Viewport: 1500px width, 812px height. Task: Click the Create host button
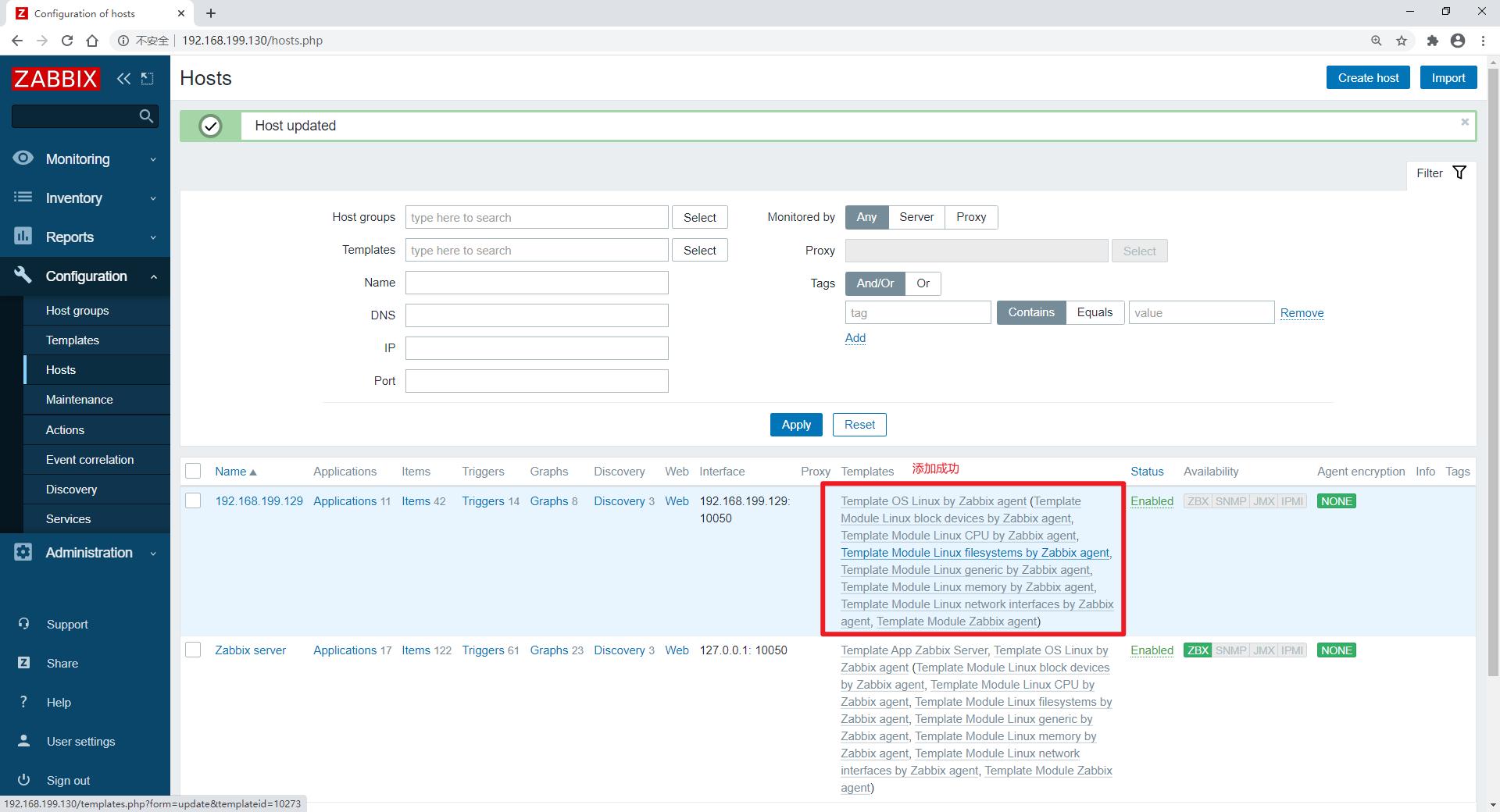click(x=1368, y=77)
